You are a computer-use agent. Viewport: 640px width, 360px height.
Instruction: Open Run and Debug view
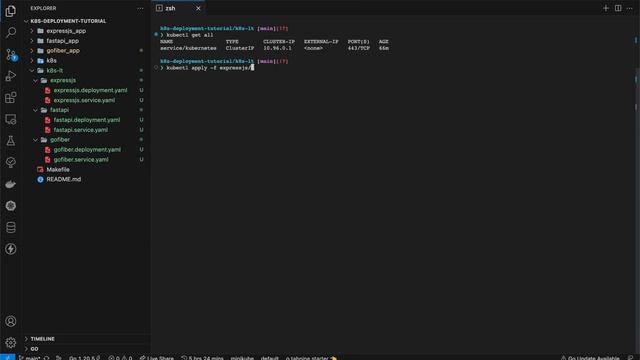point(11,76)
